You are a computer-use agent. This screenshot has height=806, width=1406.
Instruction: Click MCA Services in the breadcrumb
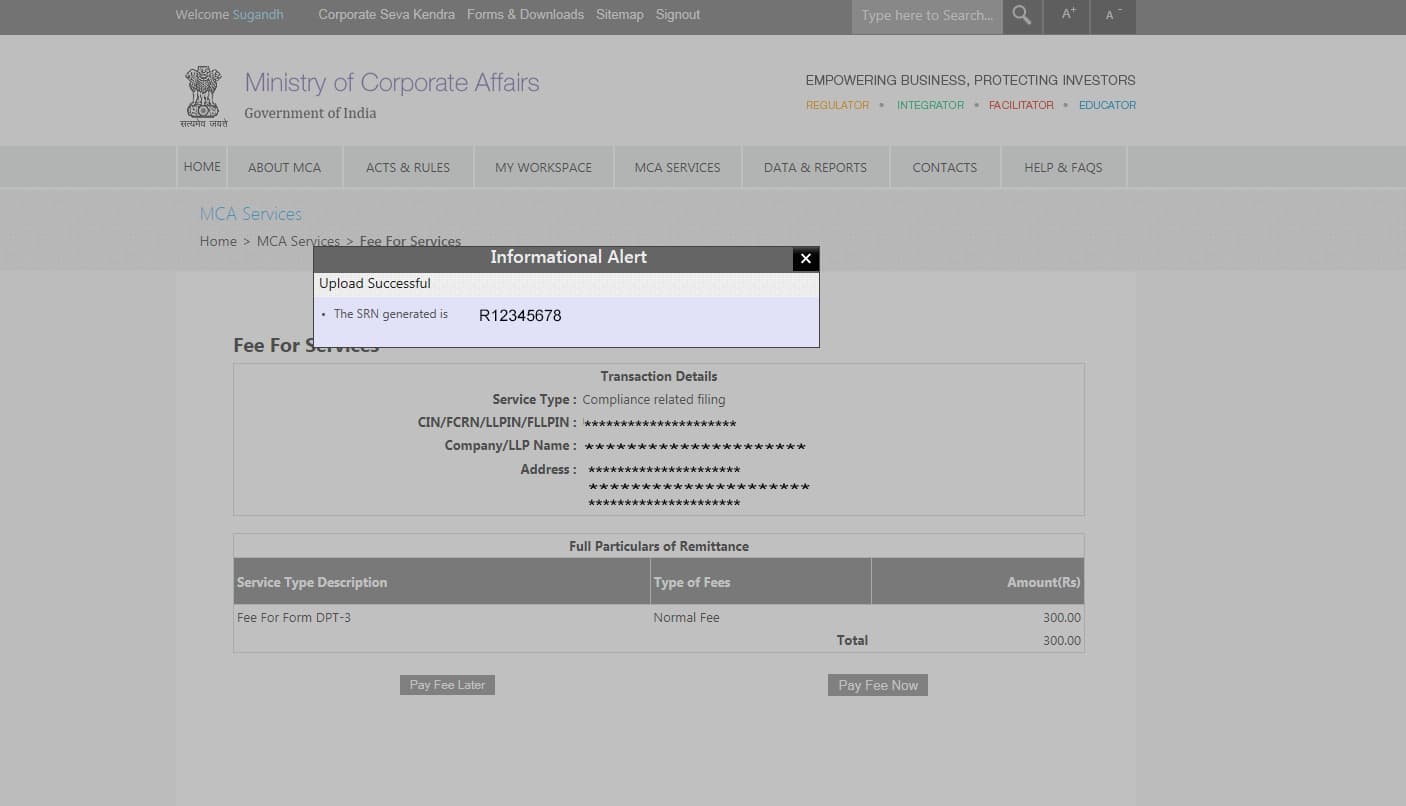pos(298,241)
